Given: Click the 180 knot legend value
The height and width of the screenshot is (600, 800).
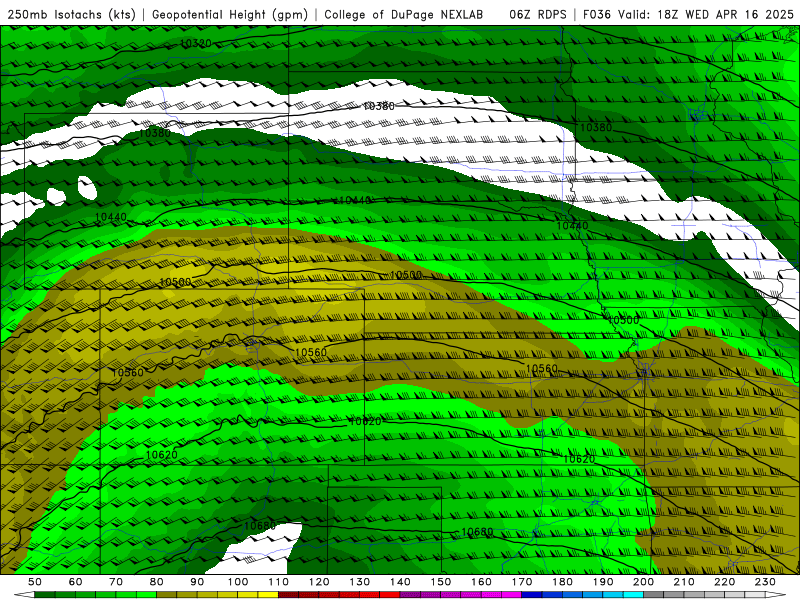Looking at the screenshot, I should 563,582.
